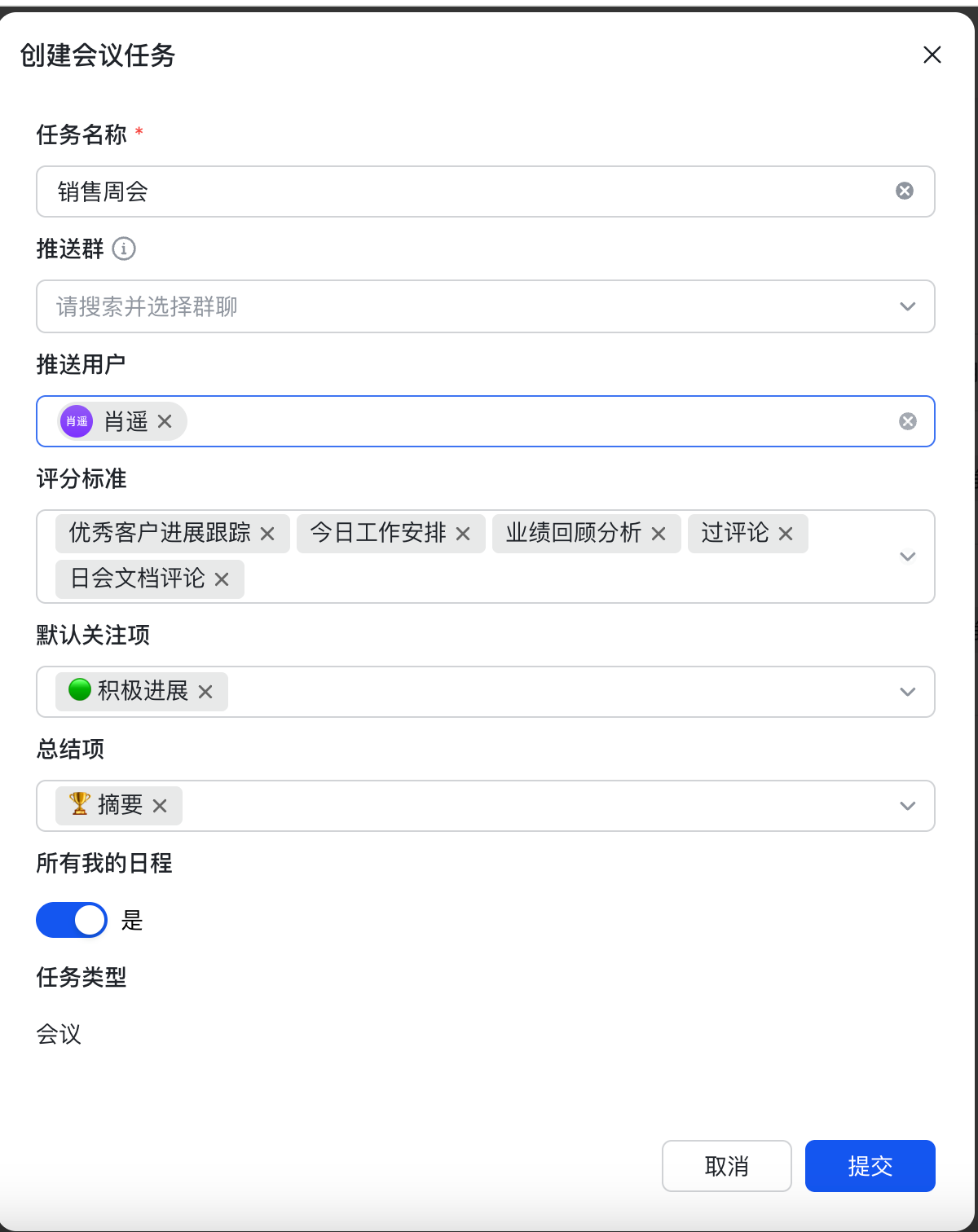Remove 积极进展 focus item tag
Viewport: 978px width, 1232px height.
tap(205, 692)
